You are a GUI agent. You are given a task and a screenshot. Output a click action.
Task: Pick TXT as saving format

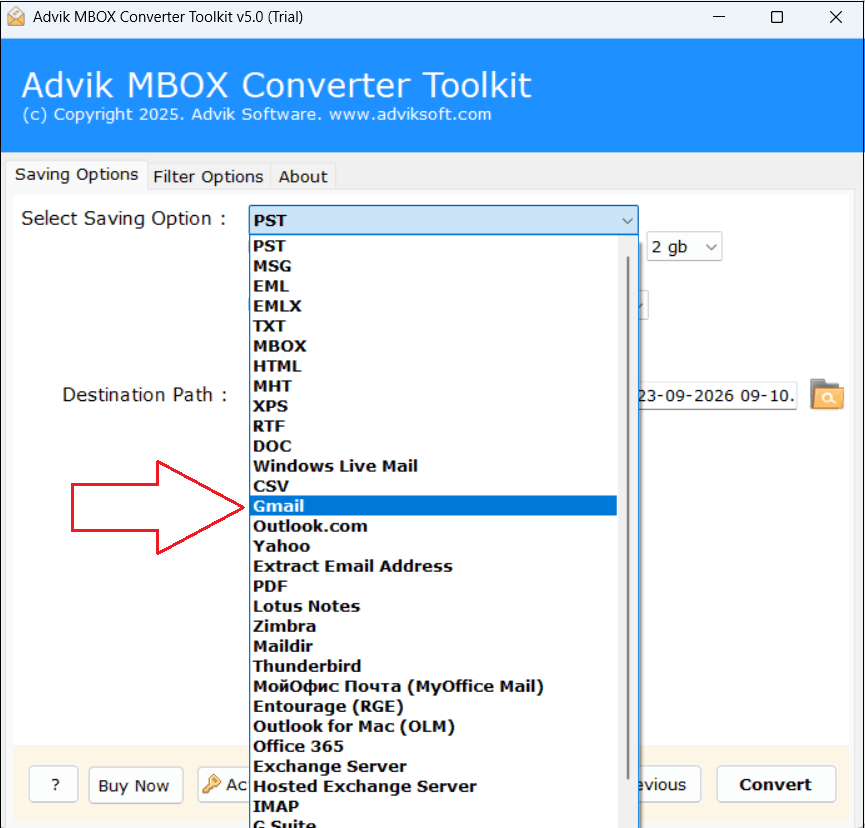tap(433, 326)
